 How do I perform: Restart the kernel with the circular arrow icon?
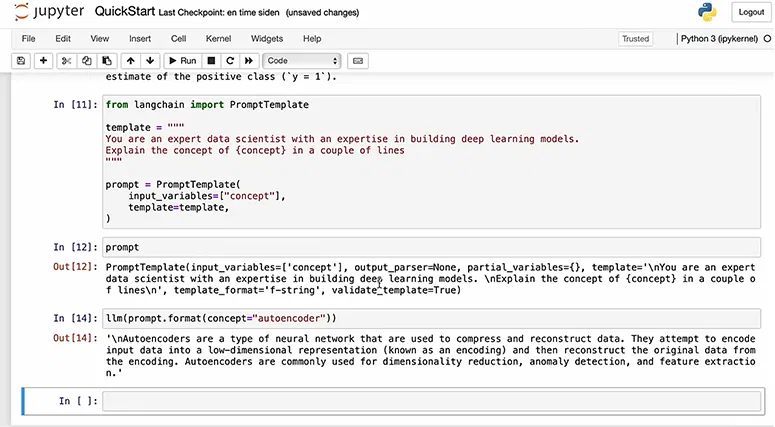click(x=230, y=61)
